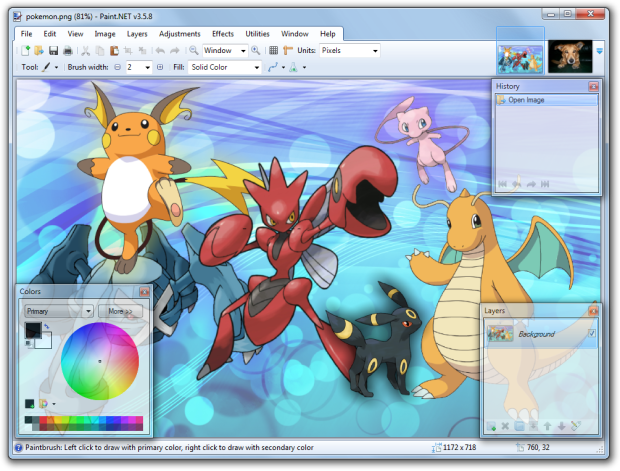Toggle Background layer visibility checkbox

[592, 333]
